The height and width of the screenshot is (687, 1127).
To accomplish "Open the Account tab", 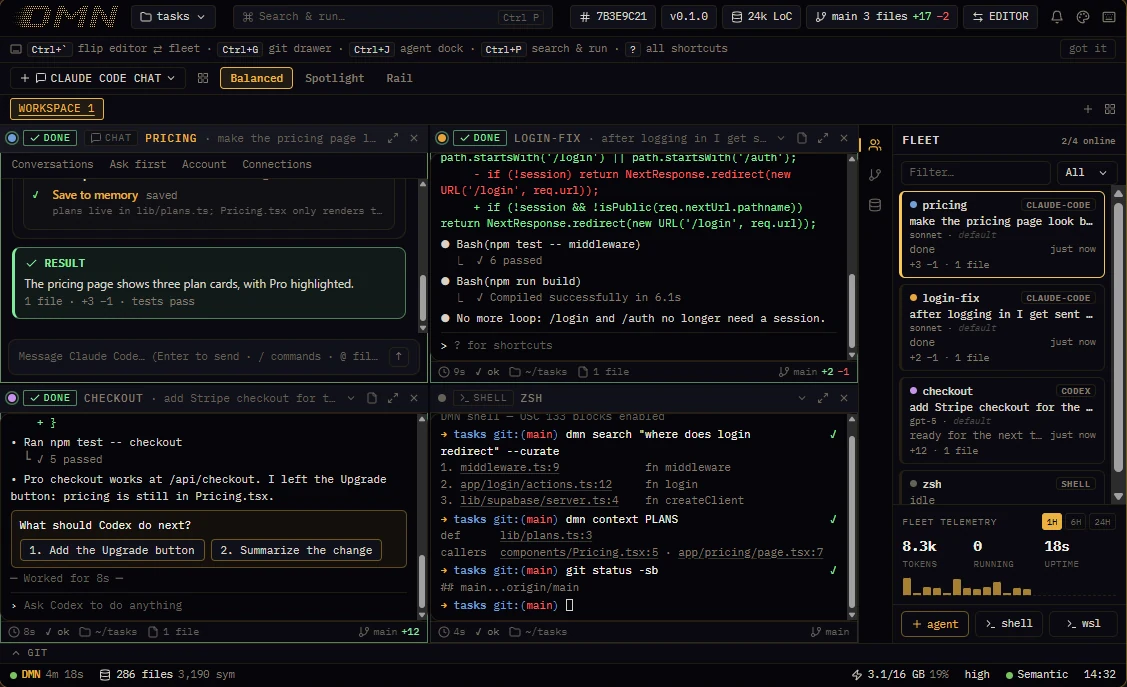I will tap(204, 165).
